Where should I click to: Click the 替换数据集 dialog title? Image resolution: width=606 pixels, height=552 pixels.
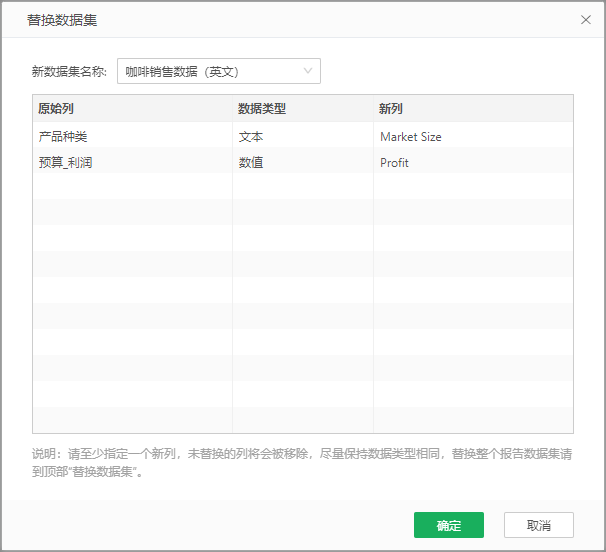[x=62, y=20]
